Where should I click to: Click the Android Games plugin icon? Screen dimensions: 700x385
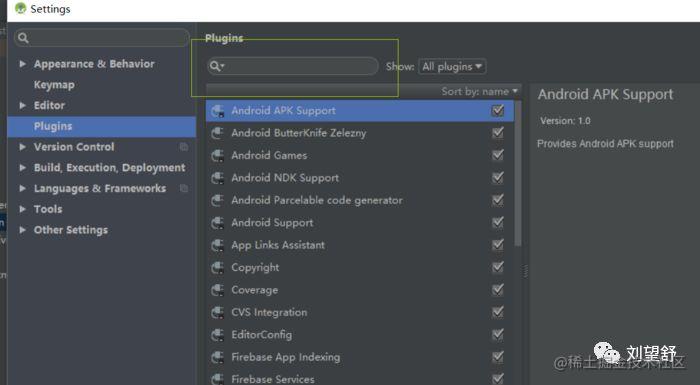[217, 155]
